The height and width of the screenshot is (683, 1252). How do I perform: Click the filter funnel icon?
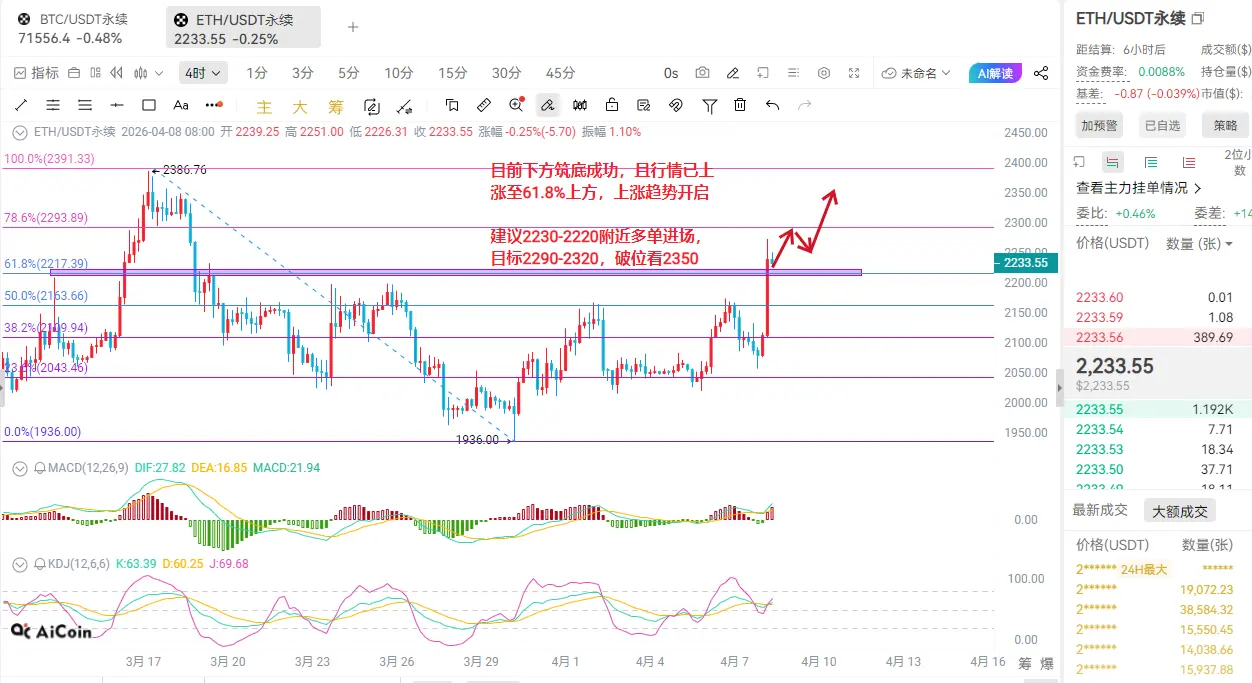tap(709, 105)
